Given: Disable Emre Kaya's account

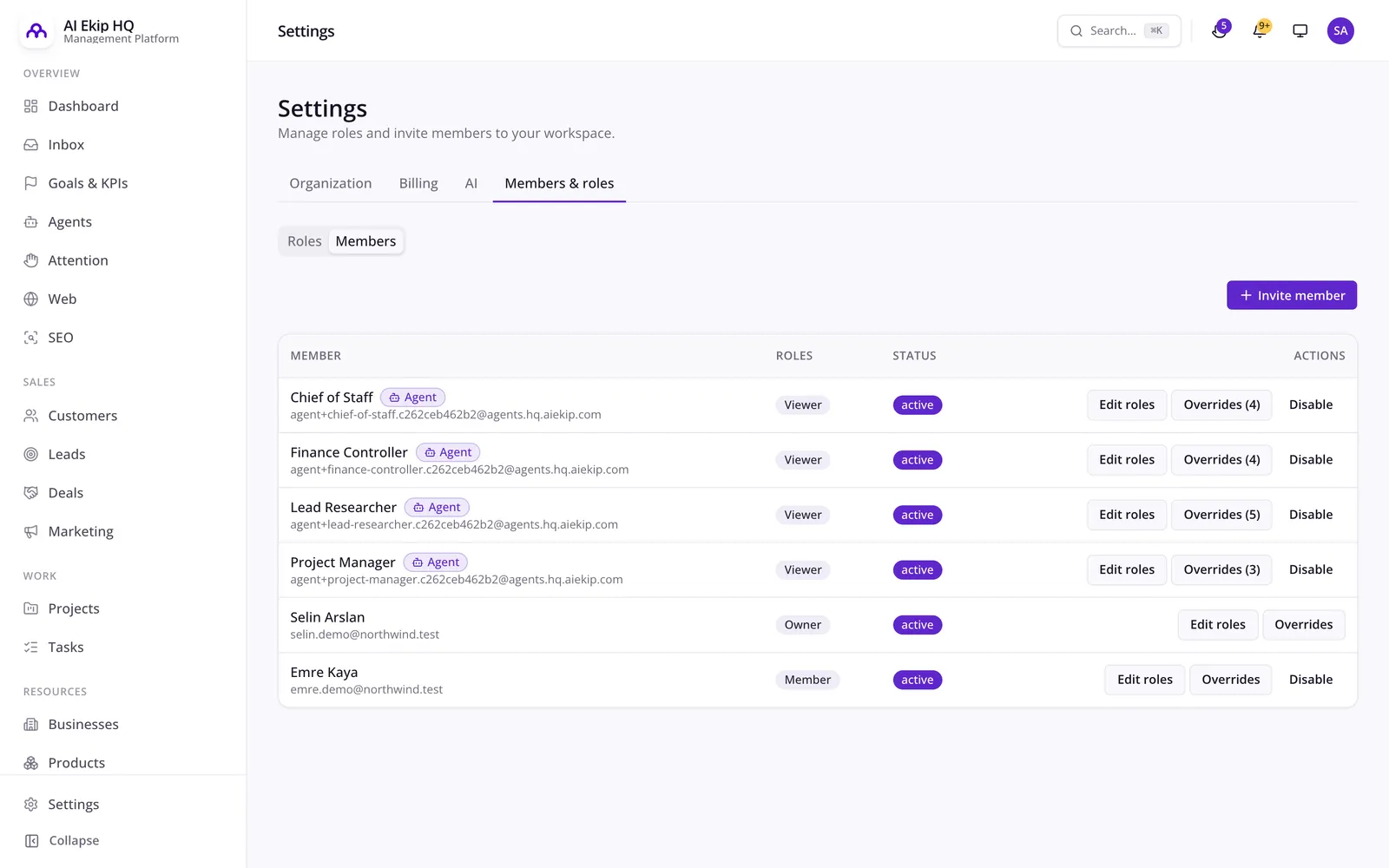Looking at the screenshot, I should 1311,680.
